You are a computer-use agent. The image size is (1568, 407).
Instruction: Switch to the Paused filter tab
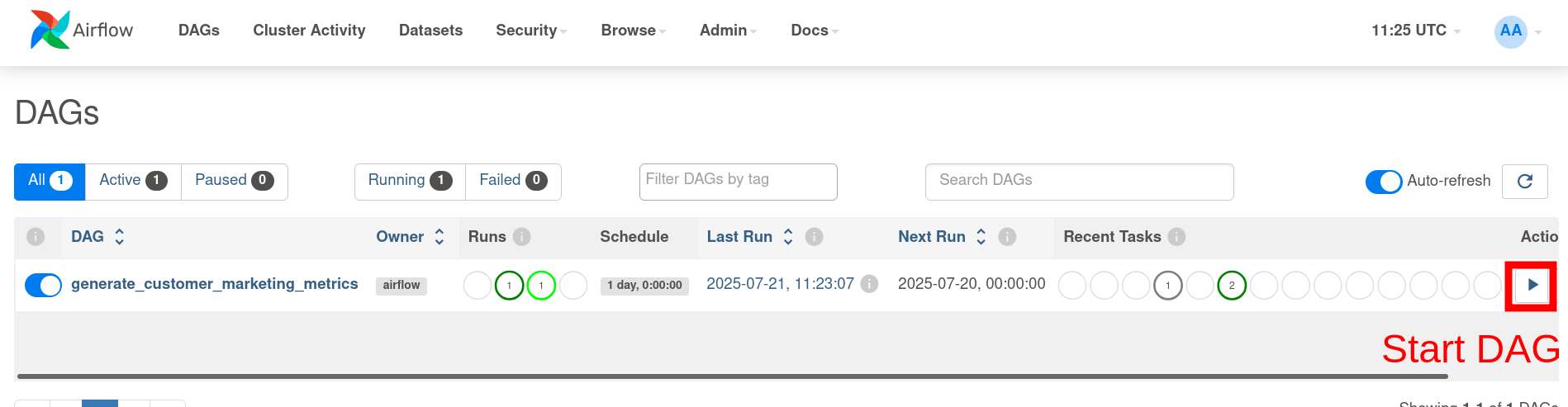[235, 181]
